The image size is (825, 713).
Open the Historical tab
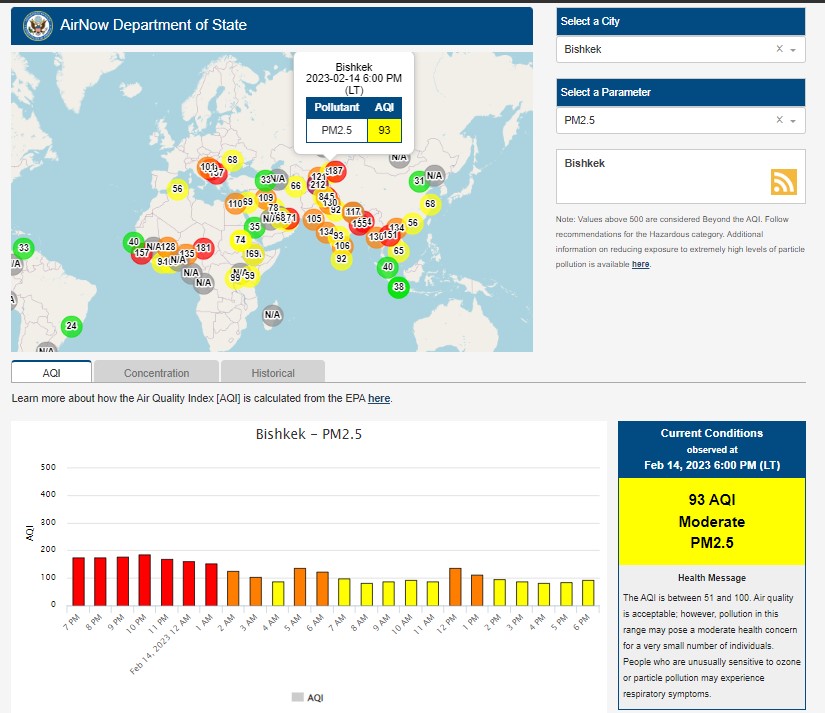[273, 373]
